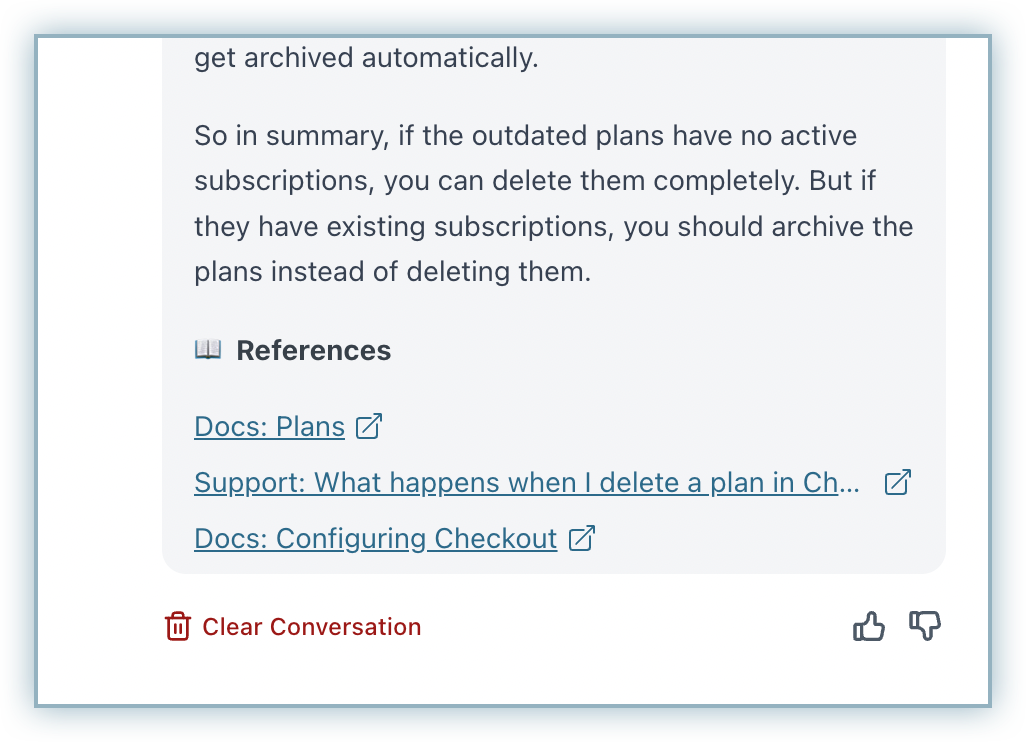The image size is (1026, 742).
Task: Click external-link icon beside Docs: Plans
Action: [369, 427]
